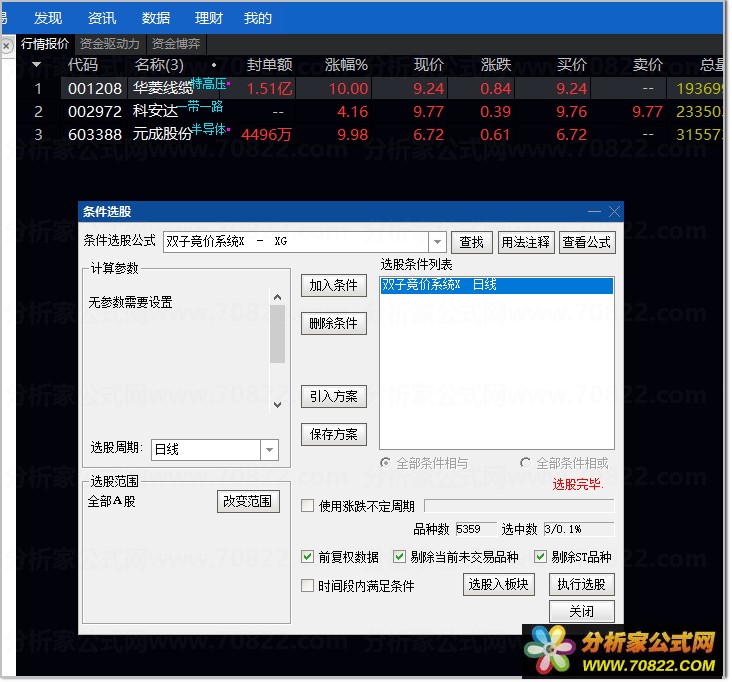Switch to the 行情报价 tab
This screenshot has height=682, width=732.
45,44
